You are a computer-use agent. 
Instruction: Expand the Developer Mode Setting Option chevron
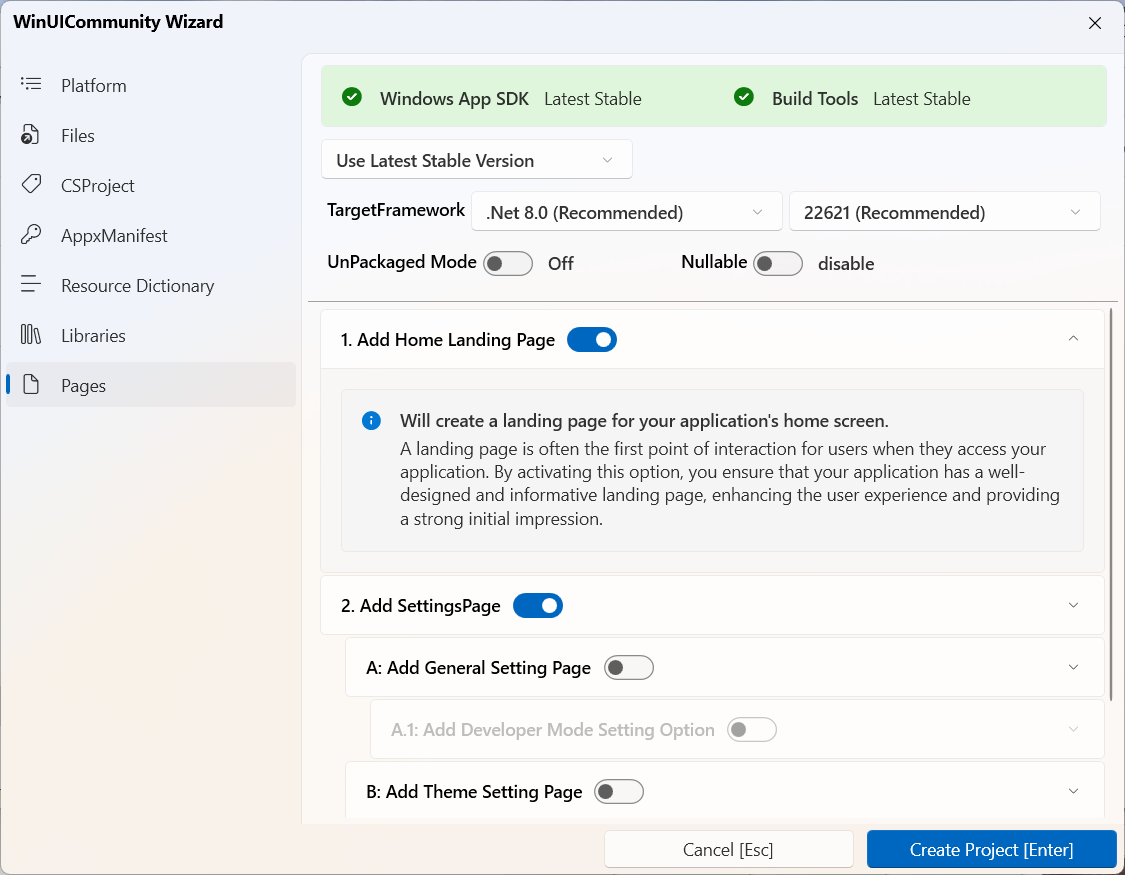[x=1073, y=729]
